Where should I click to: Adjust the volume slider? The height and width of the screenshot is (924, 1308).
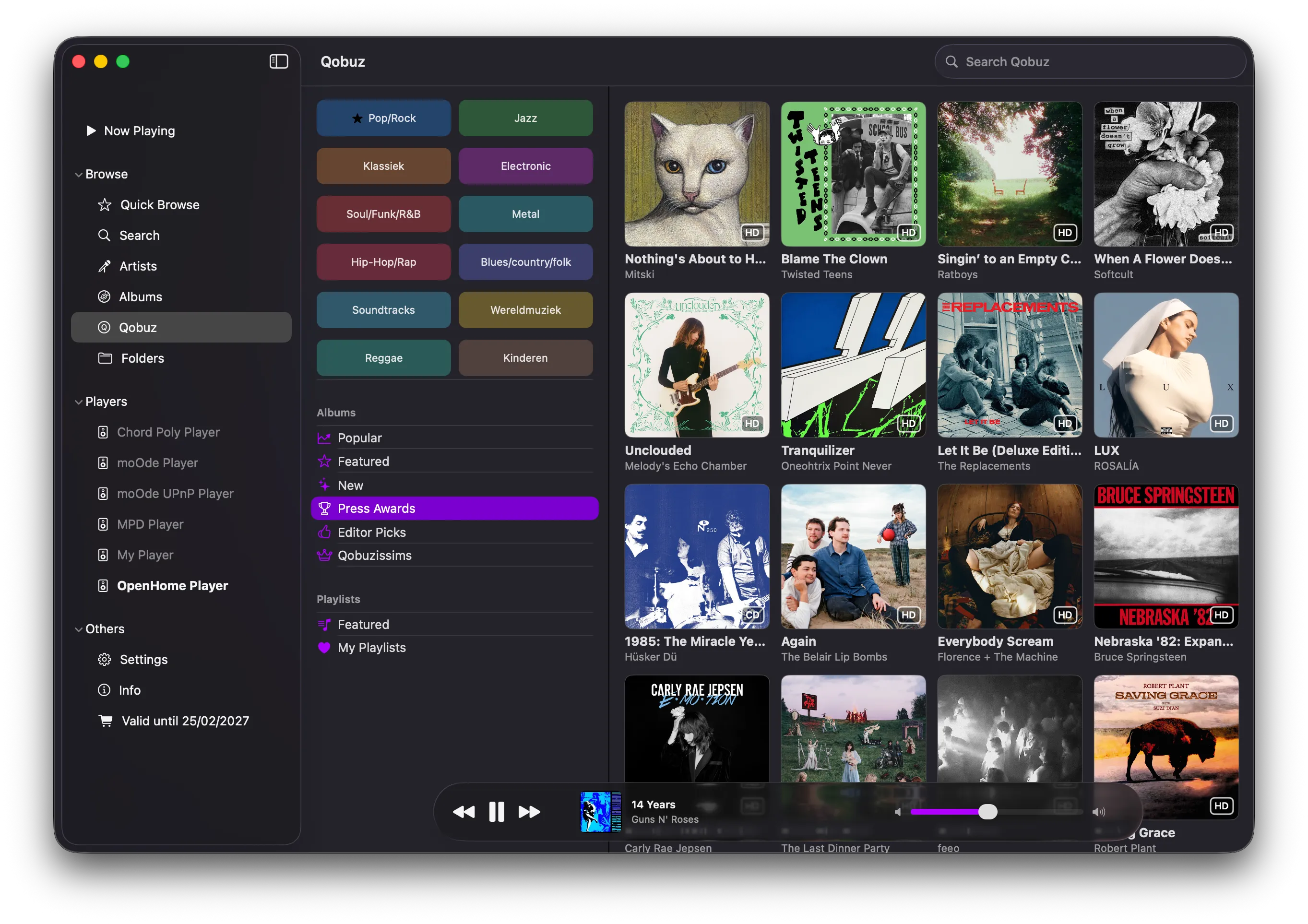pyautogui.click(x=988, y=812)
